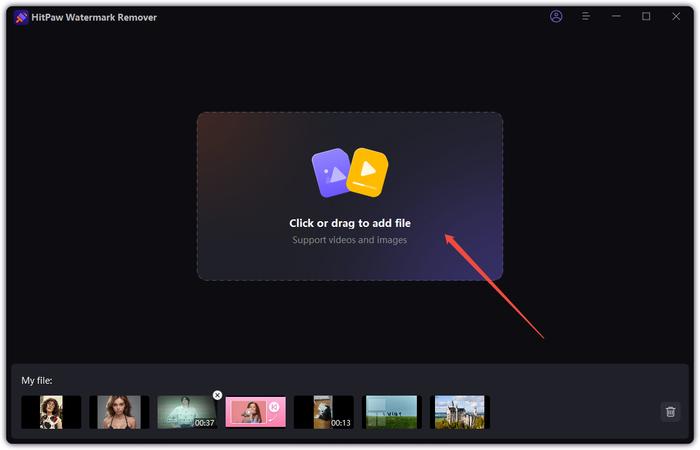Click the "Support videos and images" text

[349, 240]
